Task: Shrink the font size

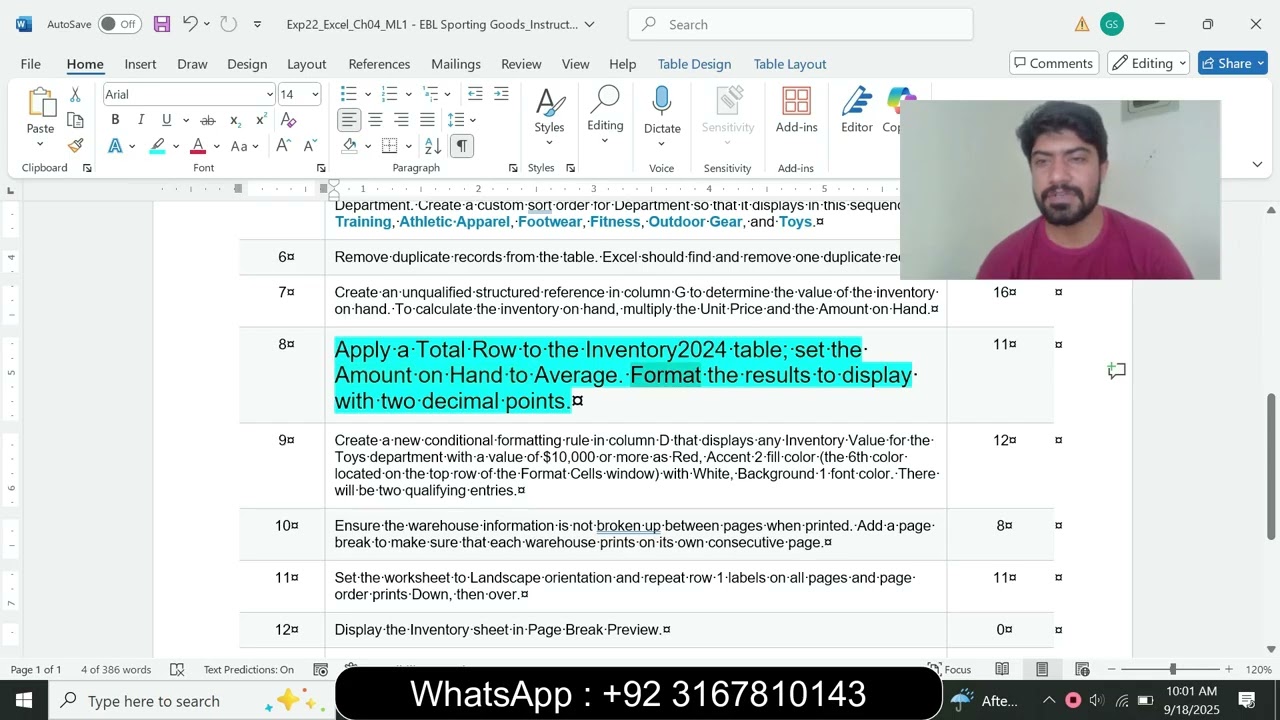Action: tap(308, 146)
